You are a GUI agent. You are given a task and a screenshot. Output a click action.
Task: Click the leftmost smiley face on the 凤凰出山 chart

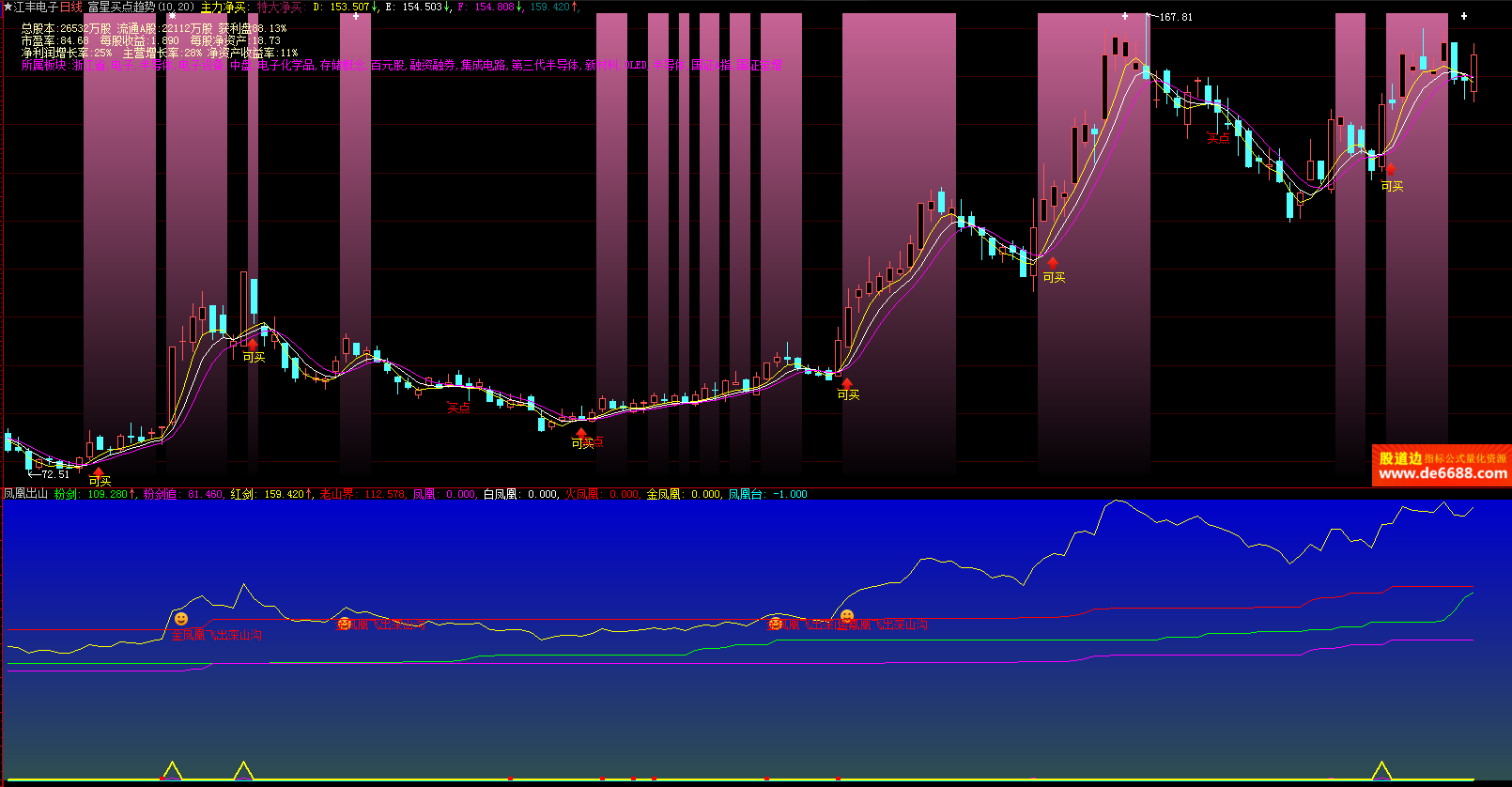(x=181, y=619)
